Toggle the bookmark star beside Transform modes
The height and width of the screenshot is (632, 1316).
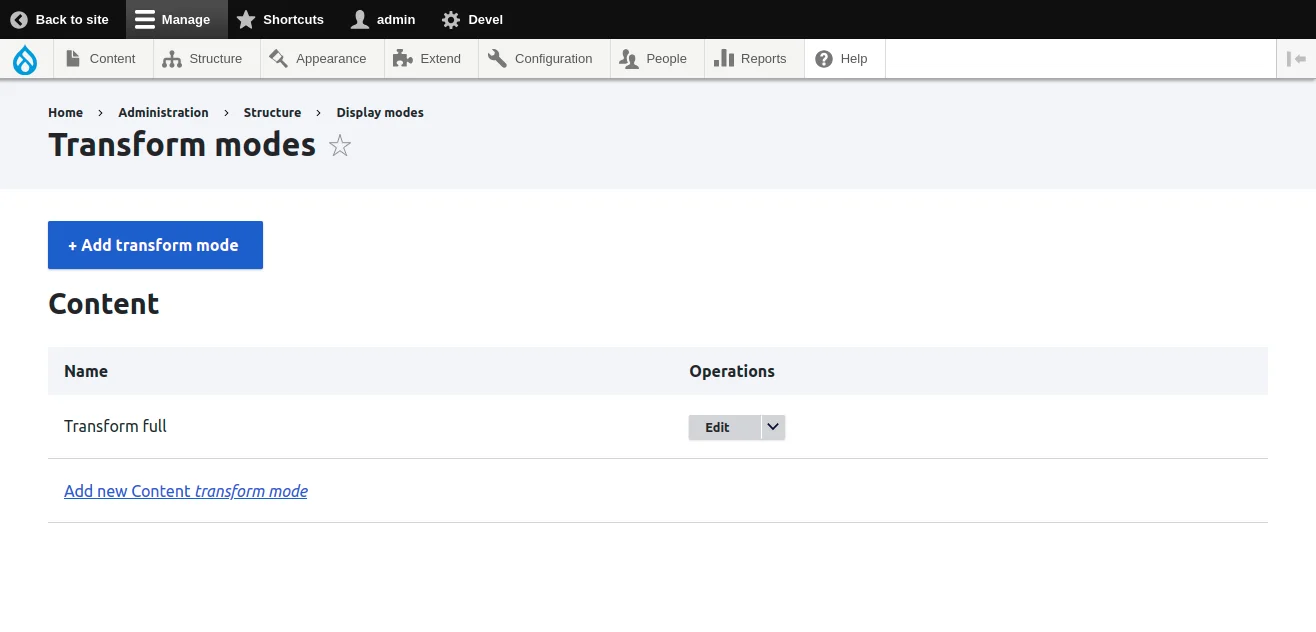(x=340, y=146)
